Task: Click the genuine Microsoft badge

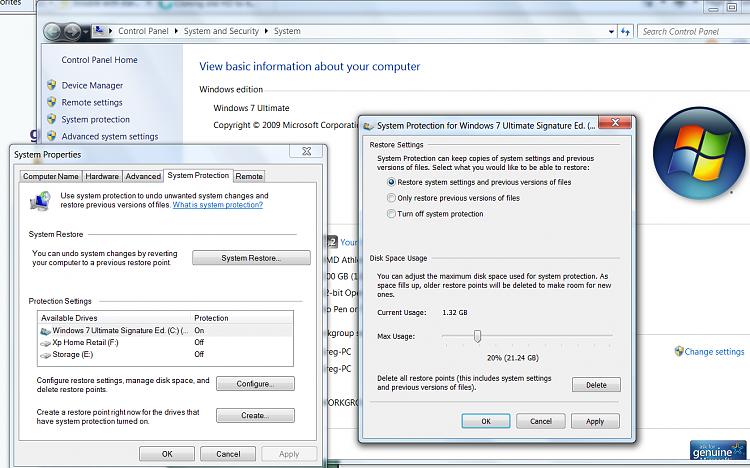Action: [718, 450]
